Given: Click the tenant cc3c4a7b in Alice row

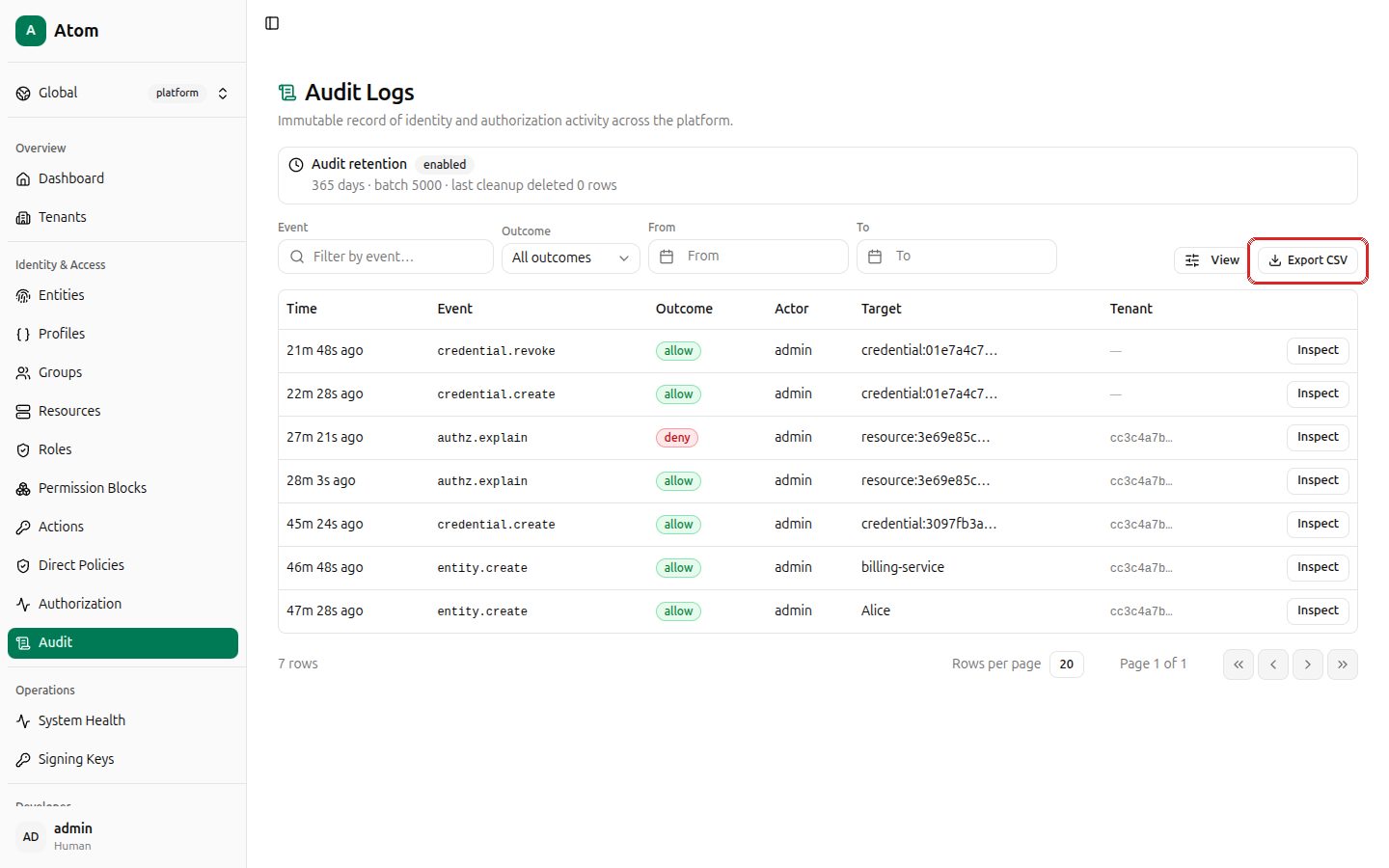Looking at the screenshot, I should [1141, 611].
